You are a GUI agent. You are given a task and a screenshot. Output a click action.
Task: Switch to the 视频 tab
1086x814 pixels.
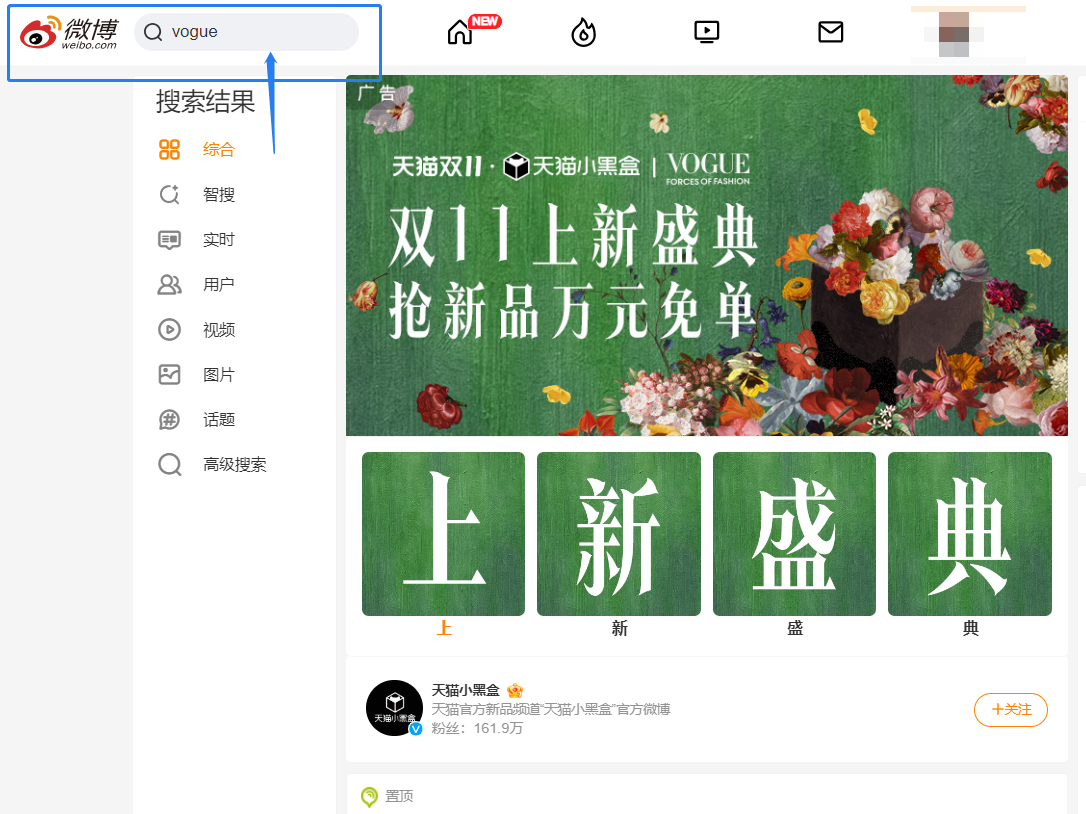pyautogui.click(x=219, y=330)
